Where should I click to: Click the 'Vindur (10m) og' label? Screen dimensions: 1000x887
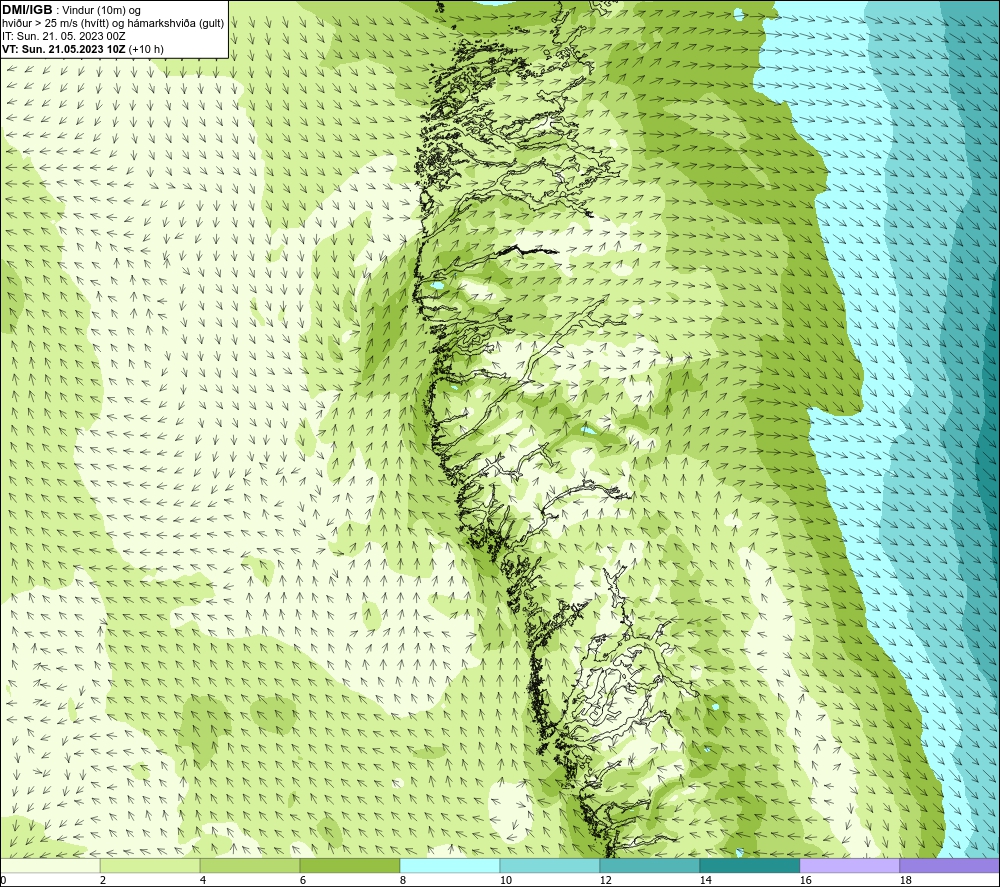click(x=101, y=11)
